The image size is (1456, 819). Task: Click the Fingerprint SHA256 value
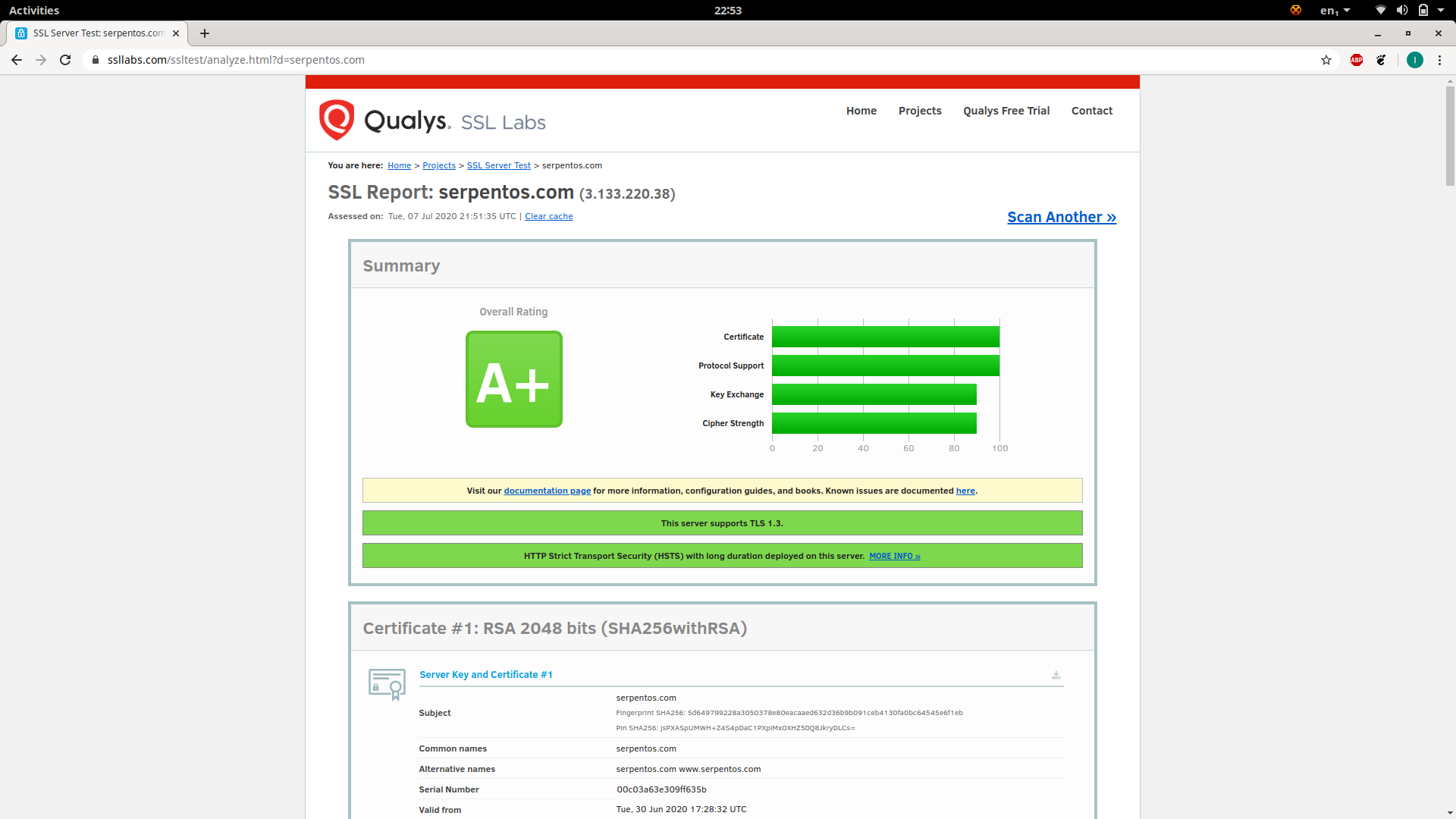pos(825,713)
